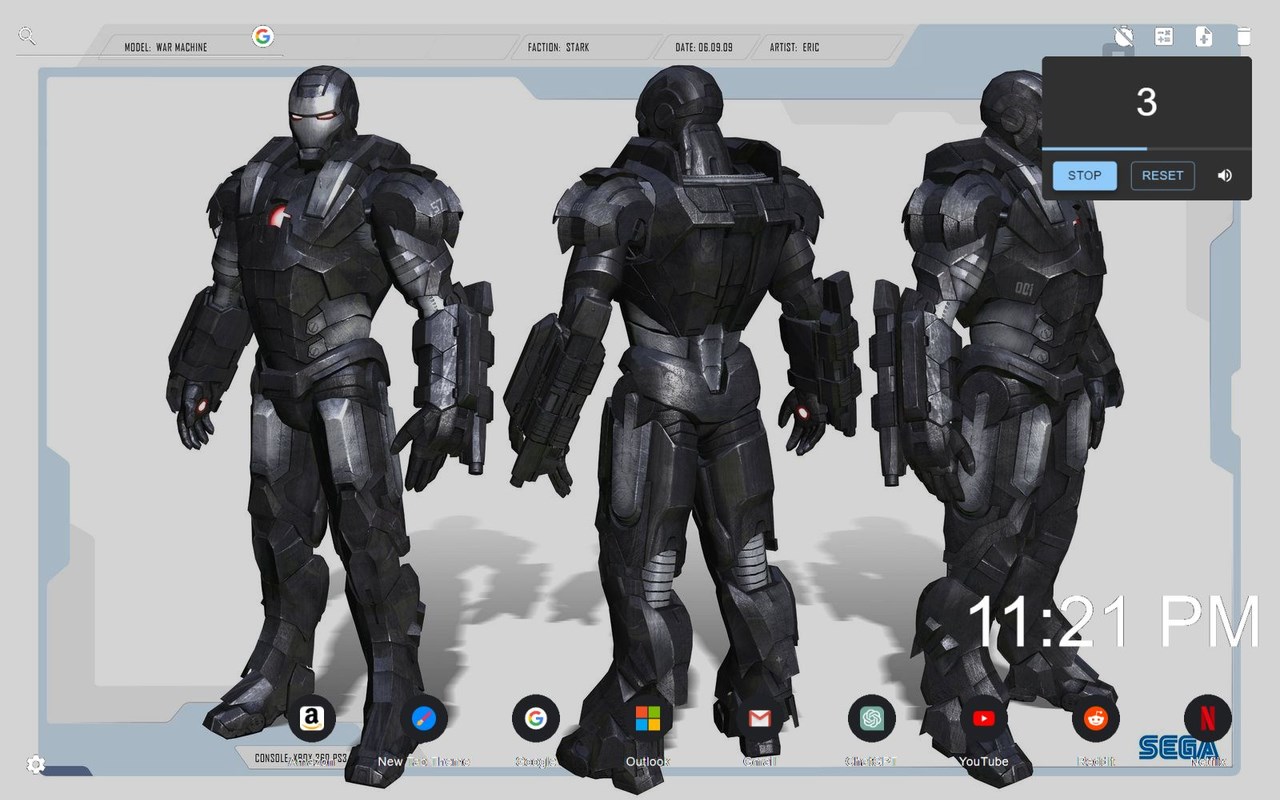The width and height of the screenshot is (1280, 800).
Task: Open the calculator icon
Action: tap(1163, 37)
